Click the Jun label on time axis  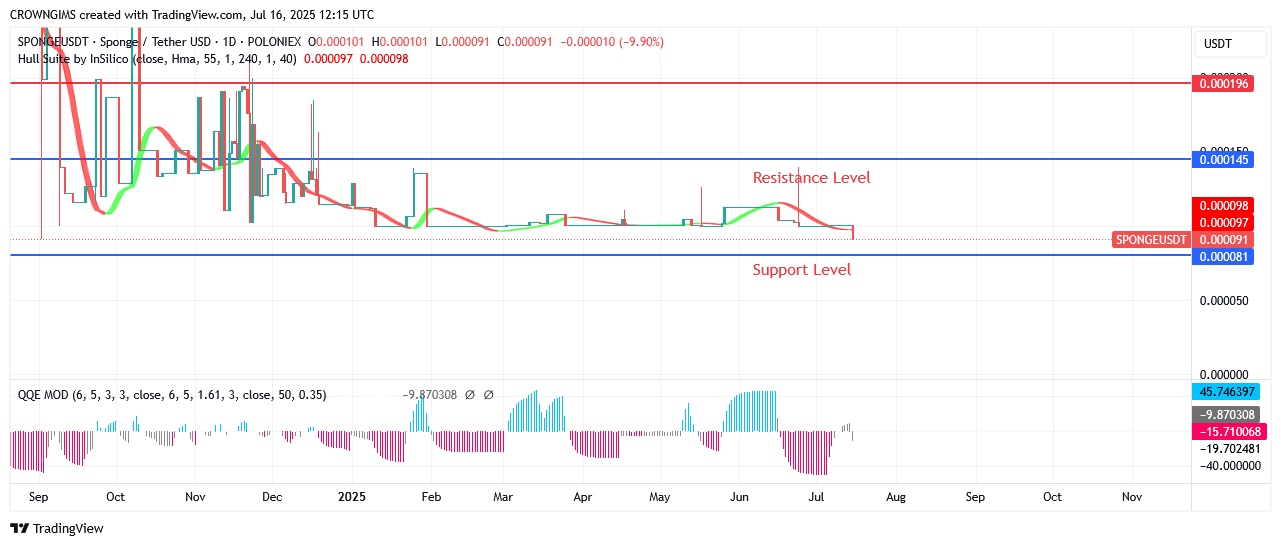739,497
